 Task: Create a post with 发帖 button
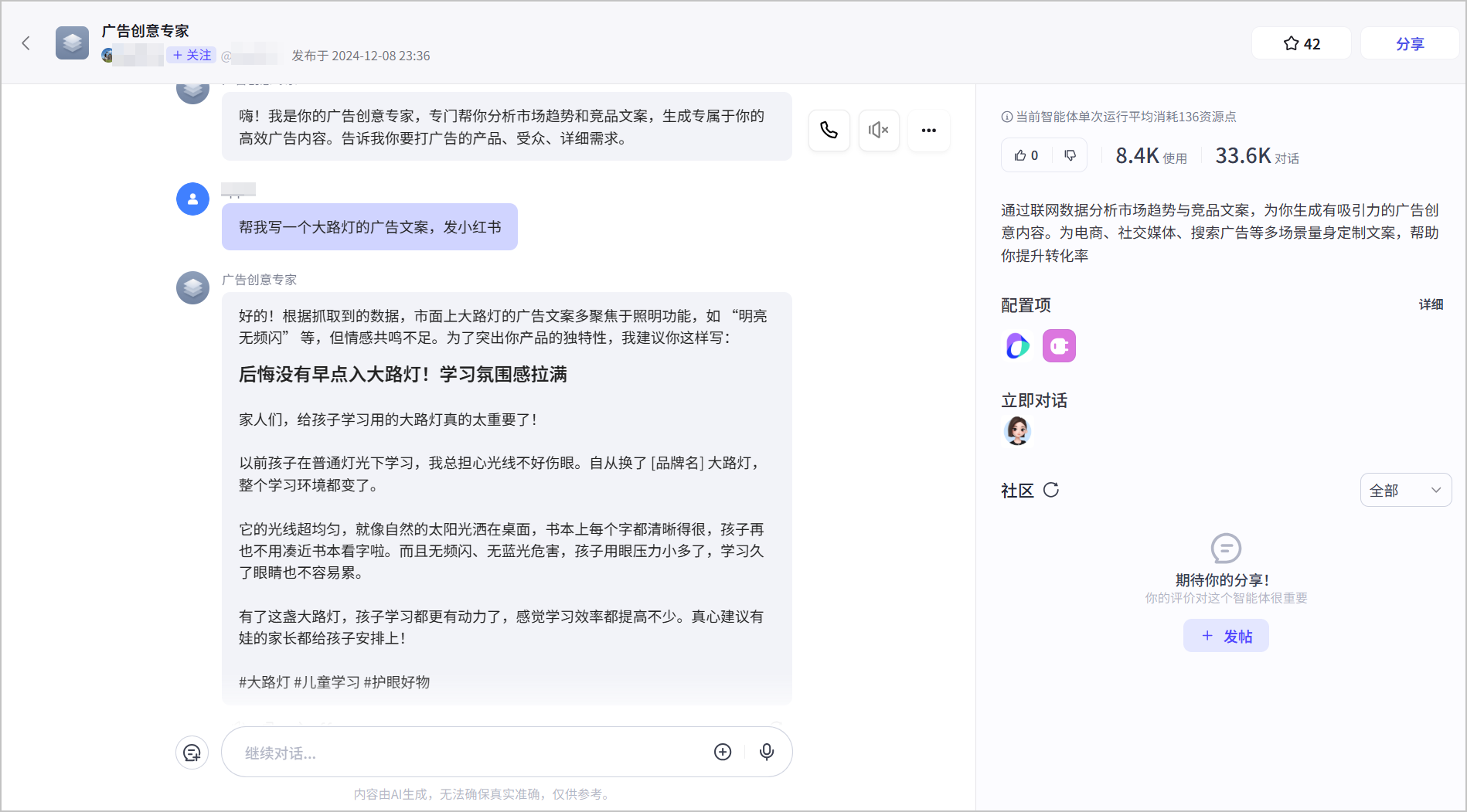[x=1226, y=636]
